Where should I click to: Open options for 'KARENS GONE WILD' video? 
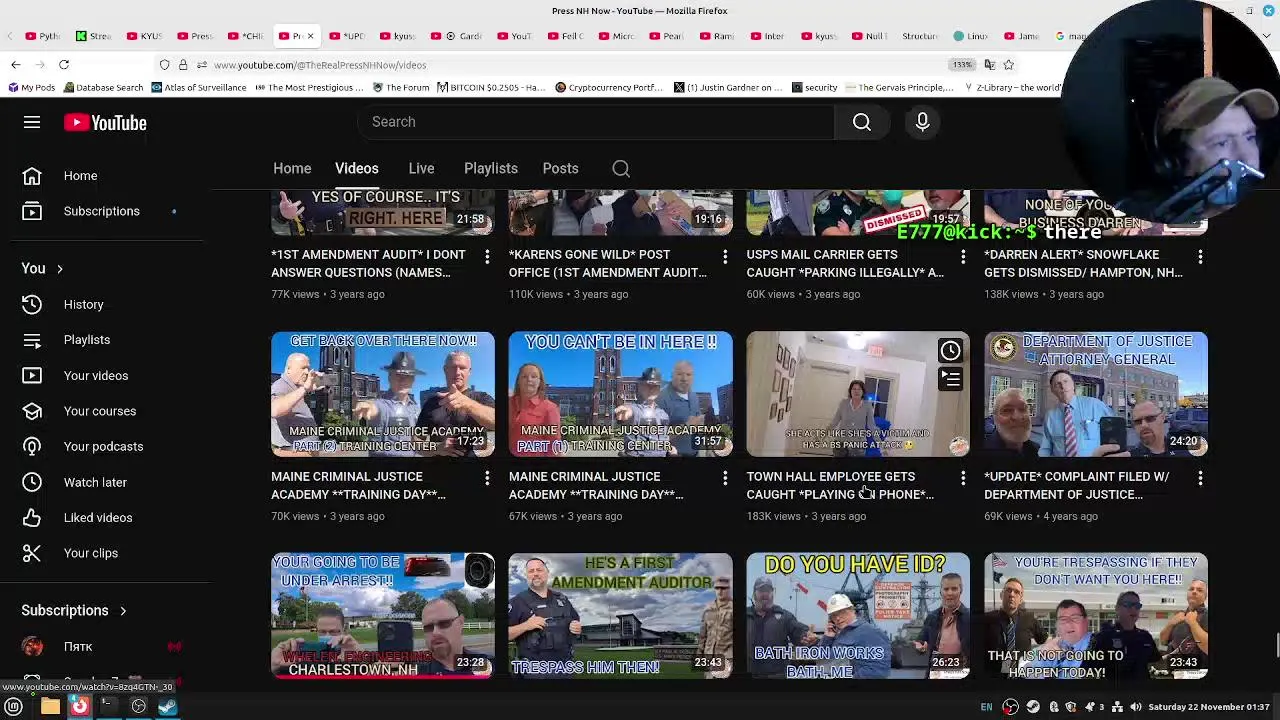click(725, 257)
